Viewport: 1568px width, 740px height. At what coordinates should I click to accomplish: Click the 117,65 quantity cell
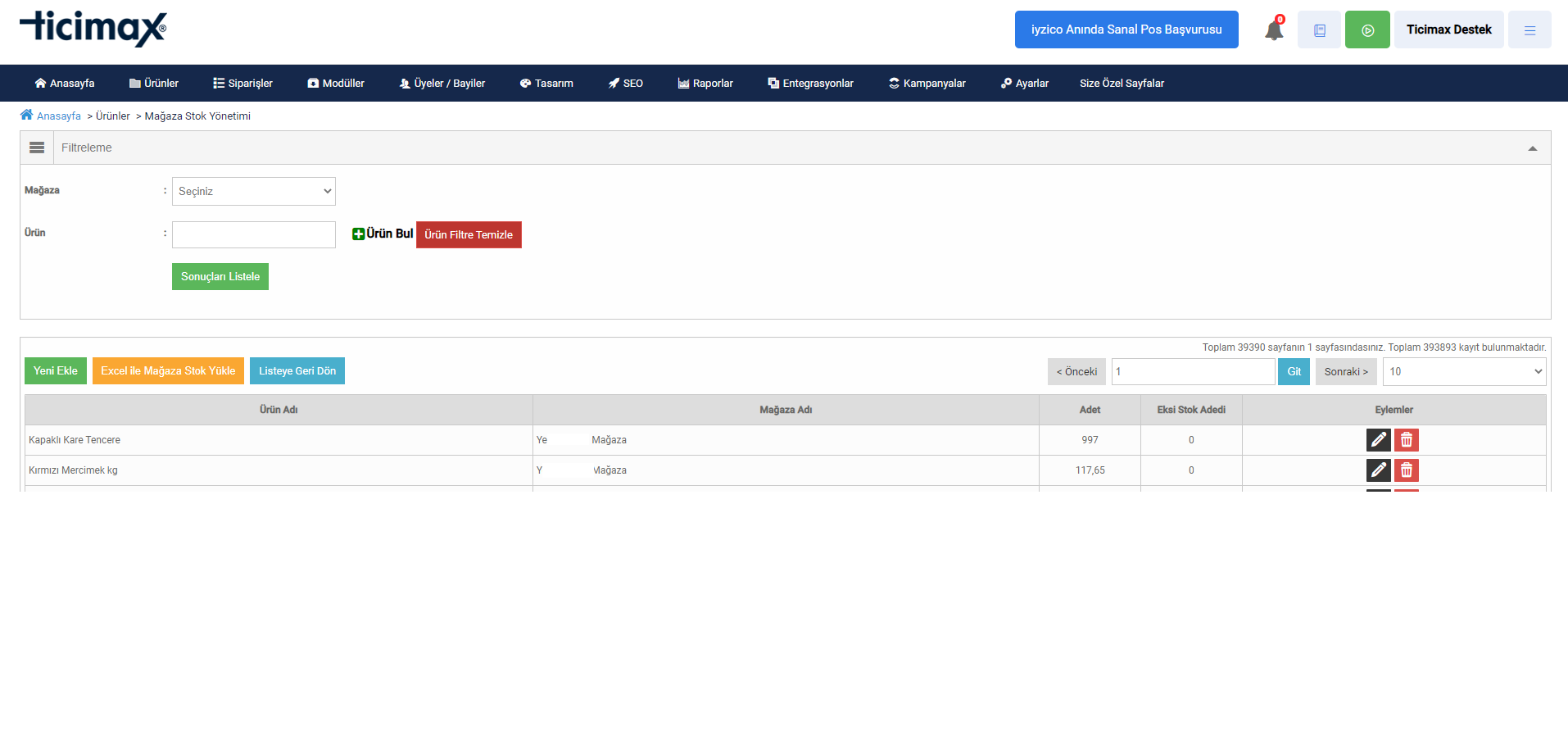(x=1090, y=470)
